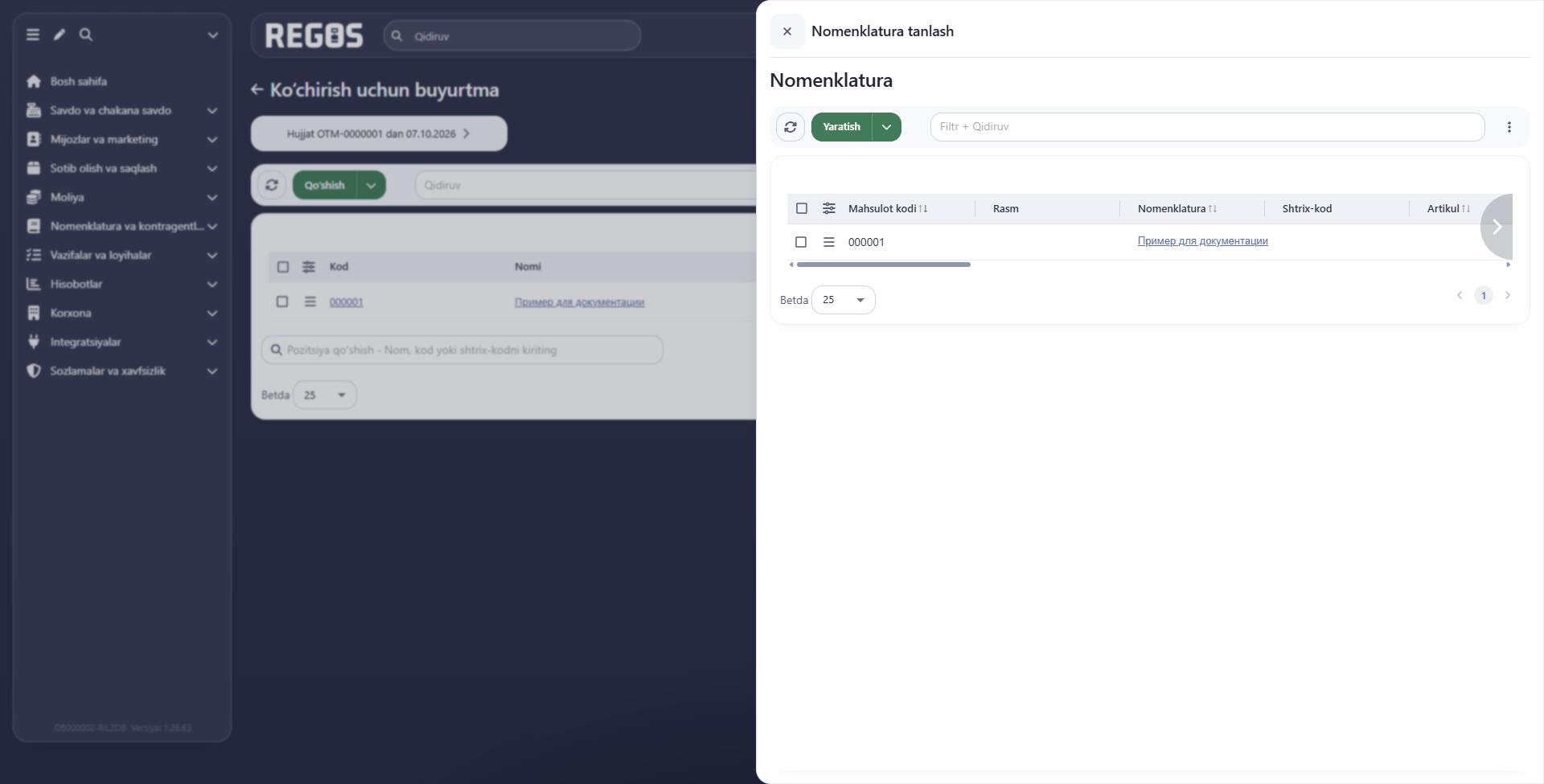
Task: Open row menu icon for product 000001
Action: coord(829,242)
